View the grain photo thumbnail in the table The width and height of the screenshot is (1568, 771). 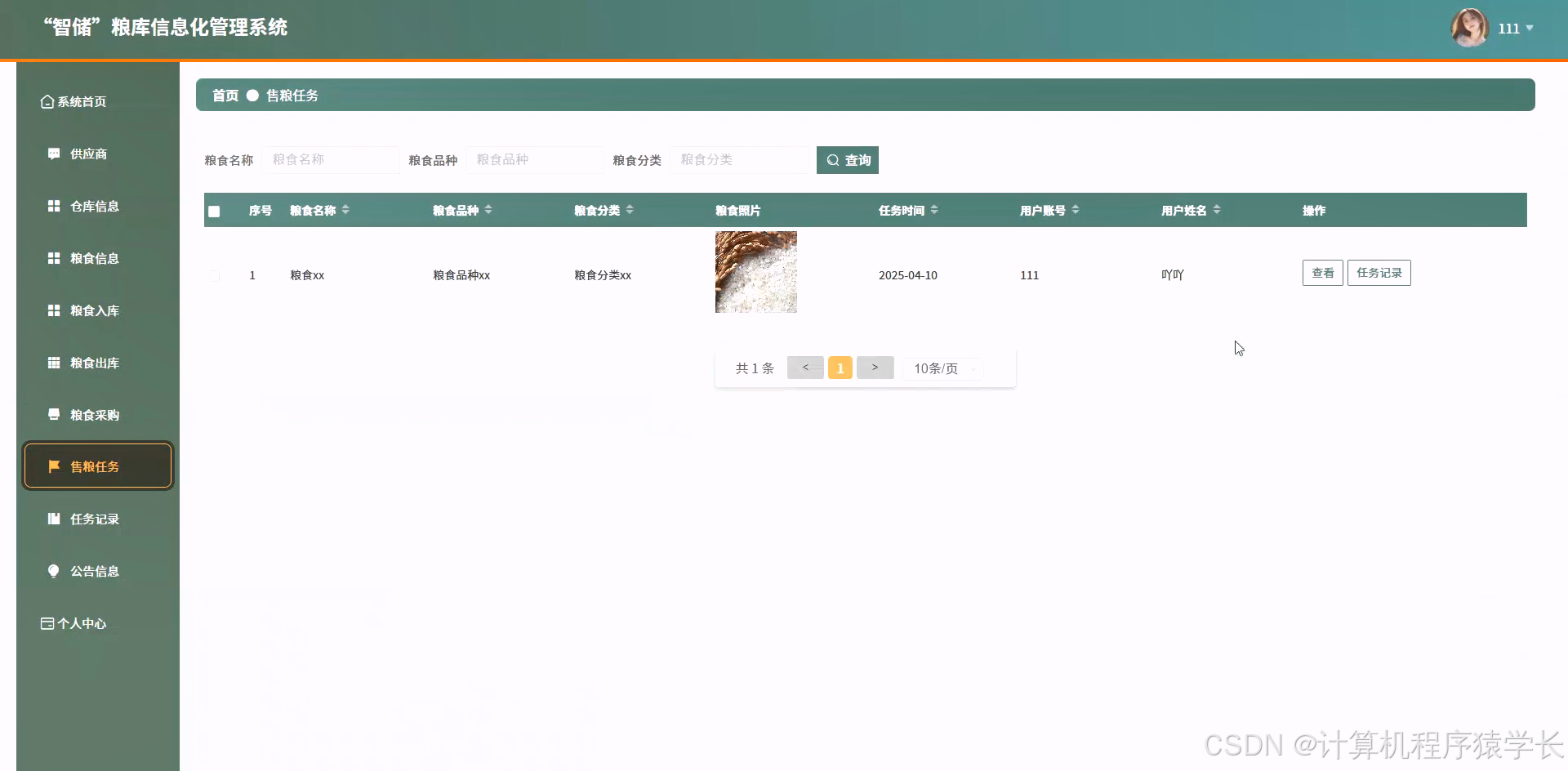point(755,272)
